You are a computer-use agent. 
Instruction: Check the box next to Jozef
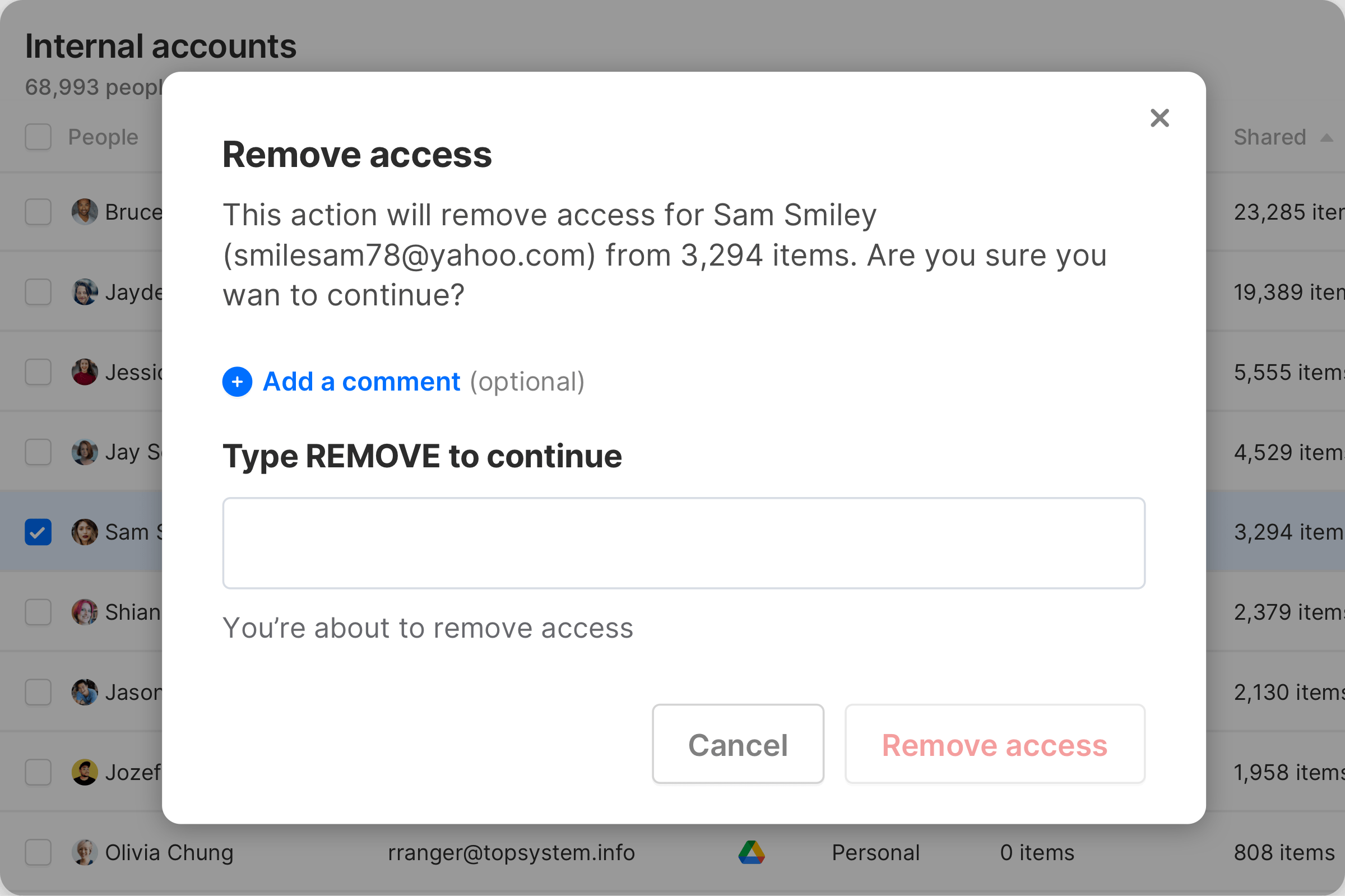coord(38,773)
